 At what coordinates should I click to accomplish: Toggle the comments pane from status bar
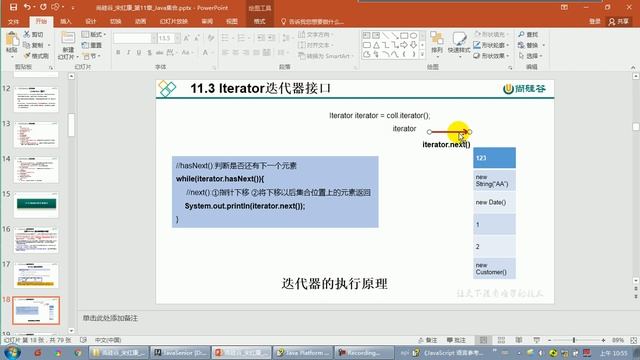click(456, 340)
